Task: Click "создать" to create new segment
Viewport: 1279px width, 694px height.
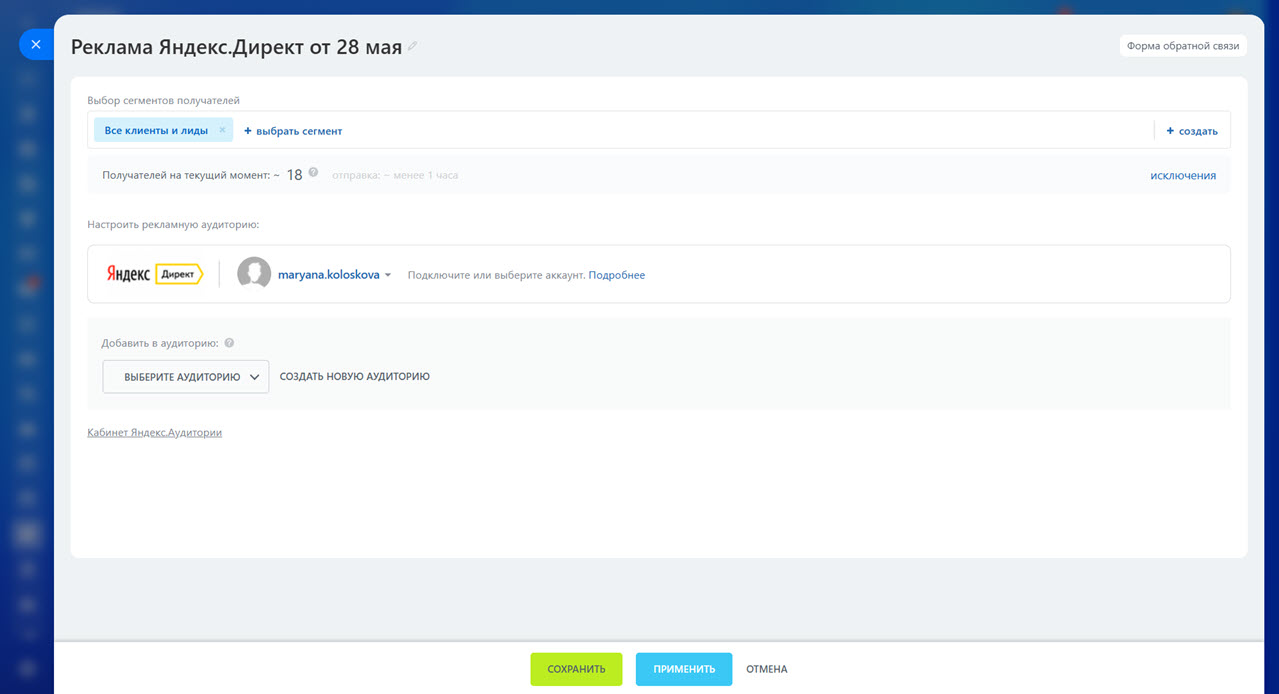Action: tap(1192, 131)
